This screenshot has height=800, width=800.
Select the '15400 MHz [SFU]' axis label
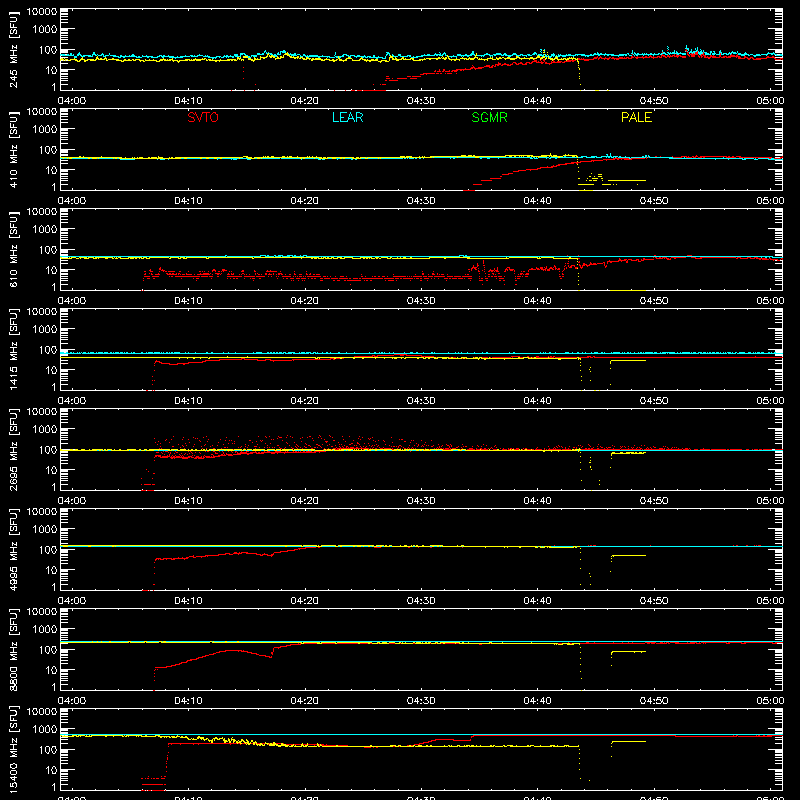(x=13, y=749)
